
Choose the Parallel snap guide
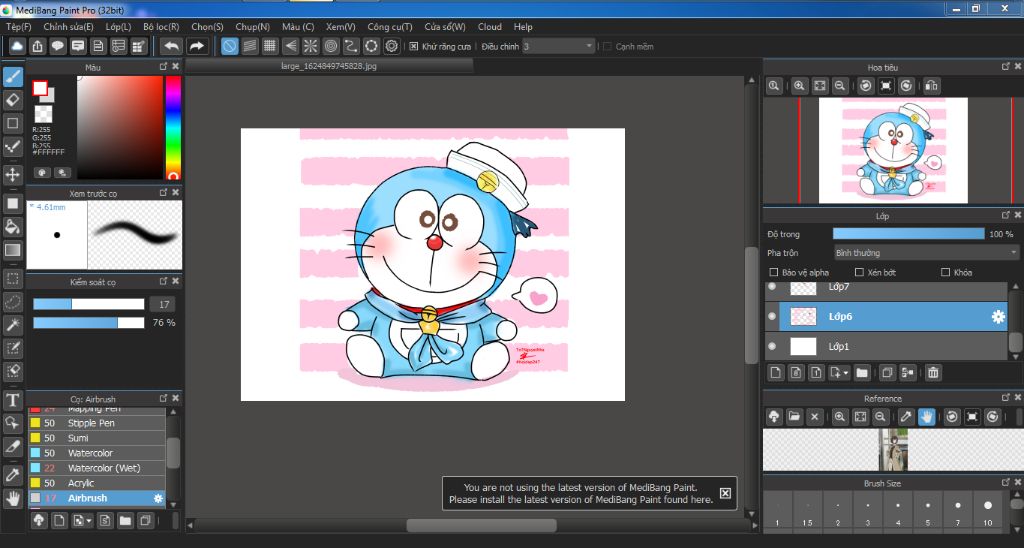pyautogui.click(x=249, y=46)
